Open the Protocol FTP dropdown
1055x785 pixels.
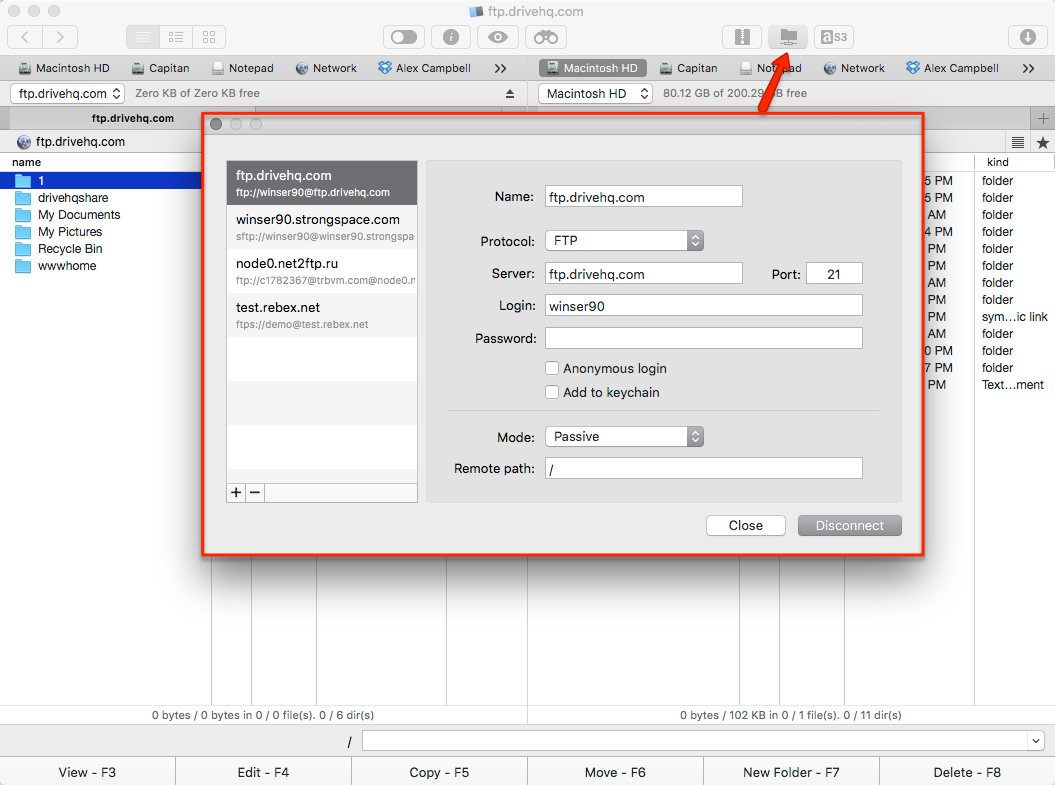pyautogui.click(x=624, y=241)
